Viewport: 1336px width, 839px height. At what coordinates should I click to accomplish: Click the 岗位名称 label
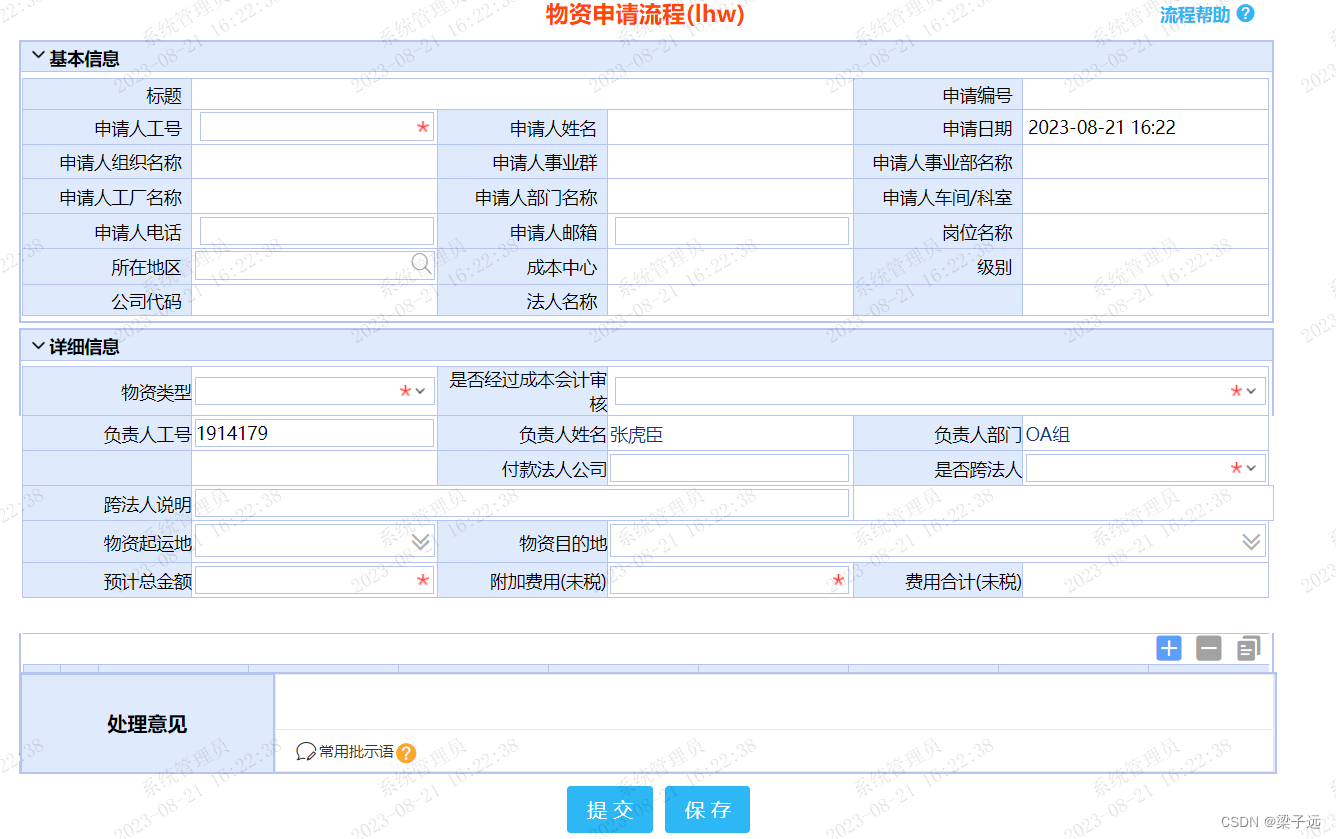[977, 232]
